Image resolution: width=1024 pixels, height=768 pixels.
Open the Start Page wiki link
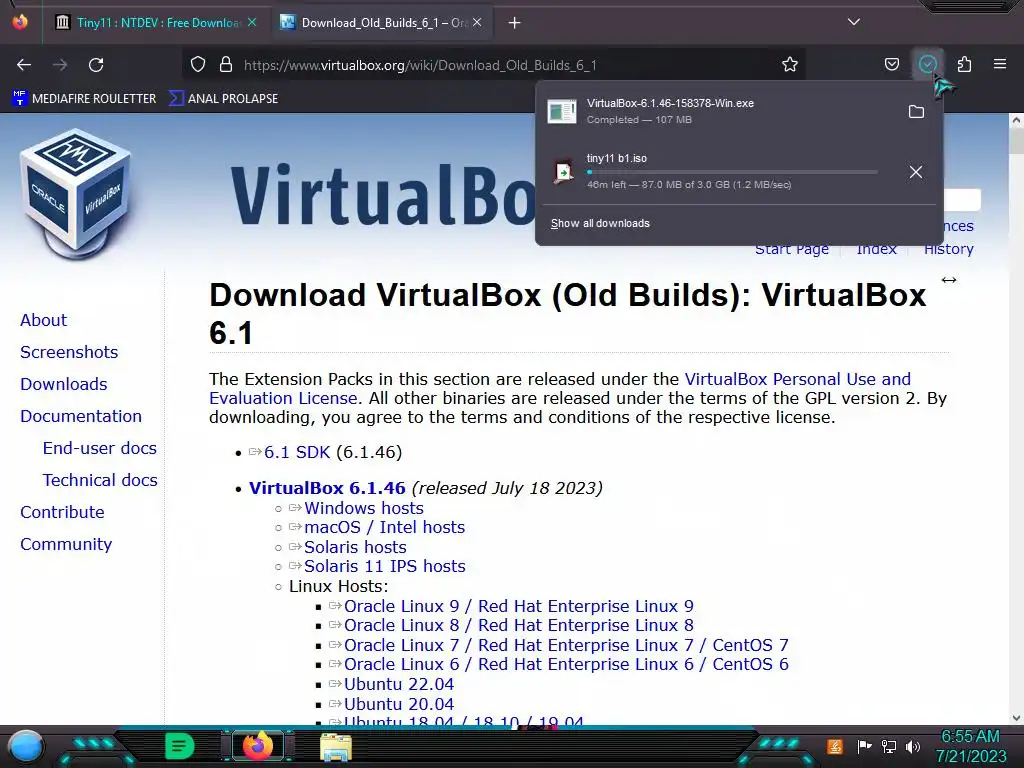click(792, 249)
